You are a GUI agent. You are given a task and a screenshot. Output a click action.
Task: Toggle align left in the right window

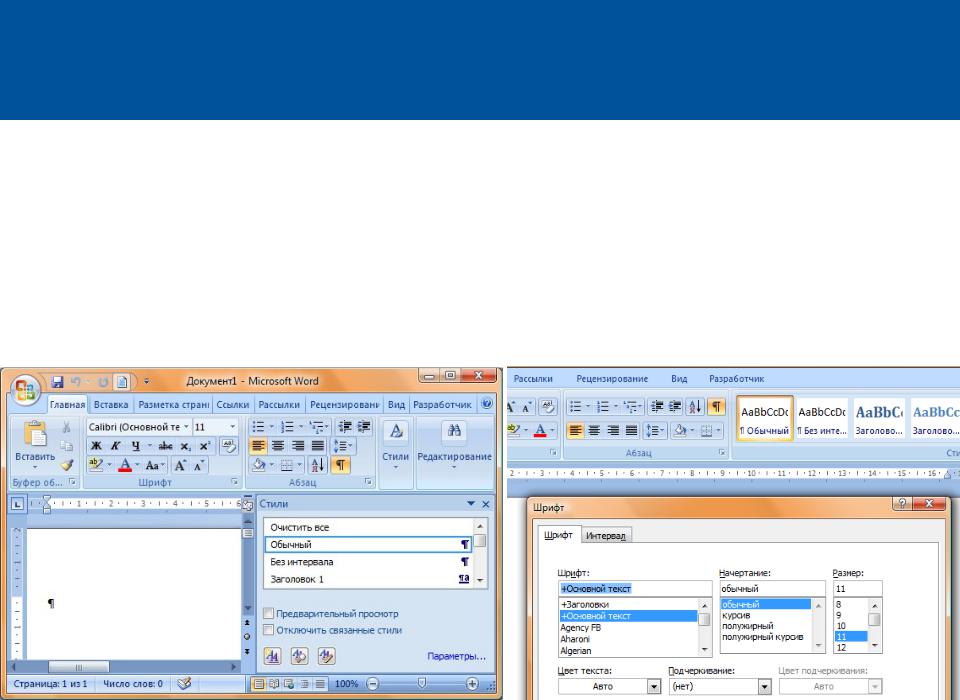[575, 431]
